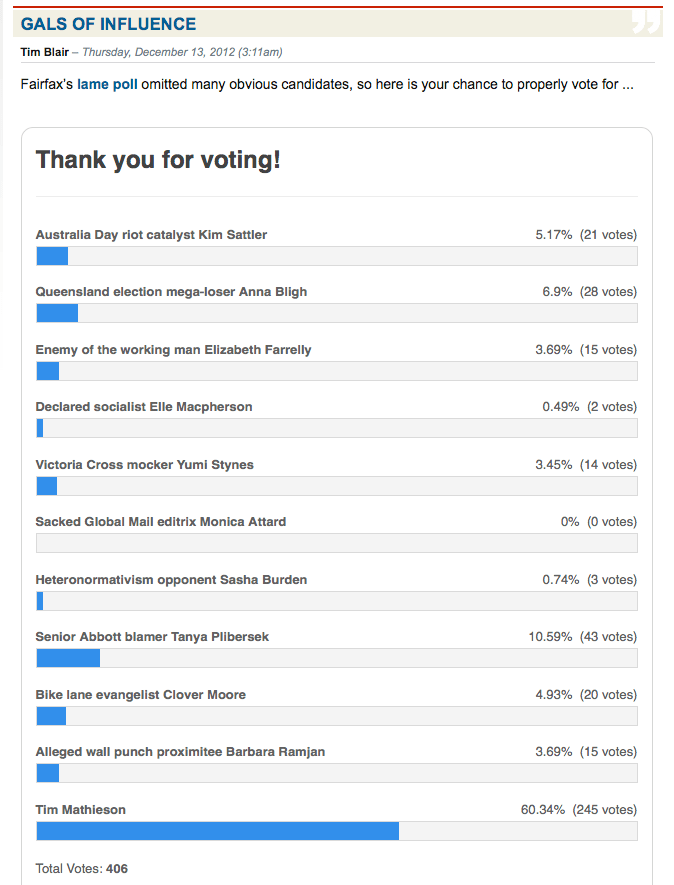The height and width of the screenshot is (885, 674).
Task: Click Anna Bligh's poll result bar
Action: pos(57,313)
